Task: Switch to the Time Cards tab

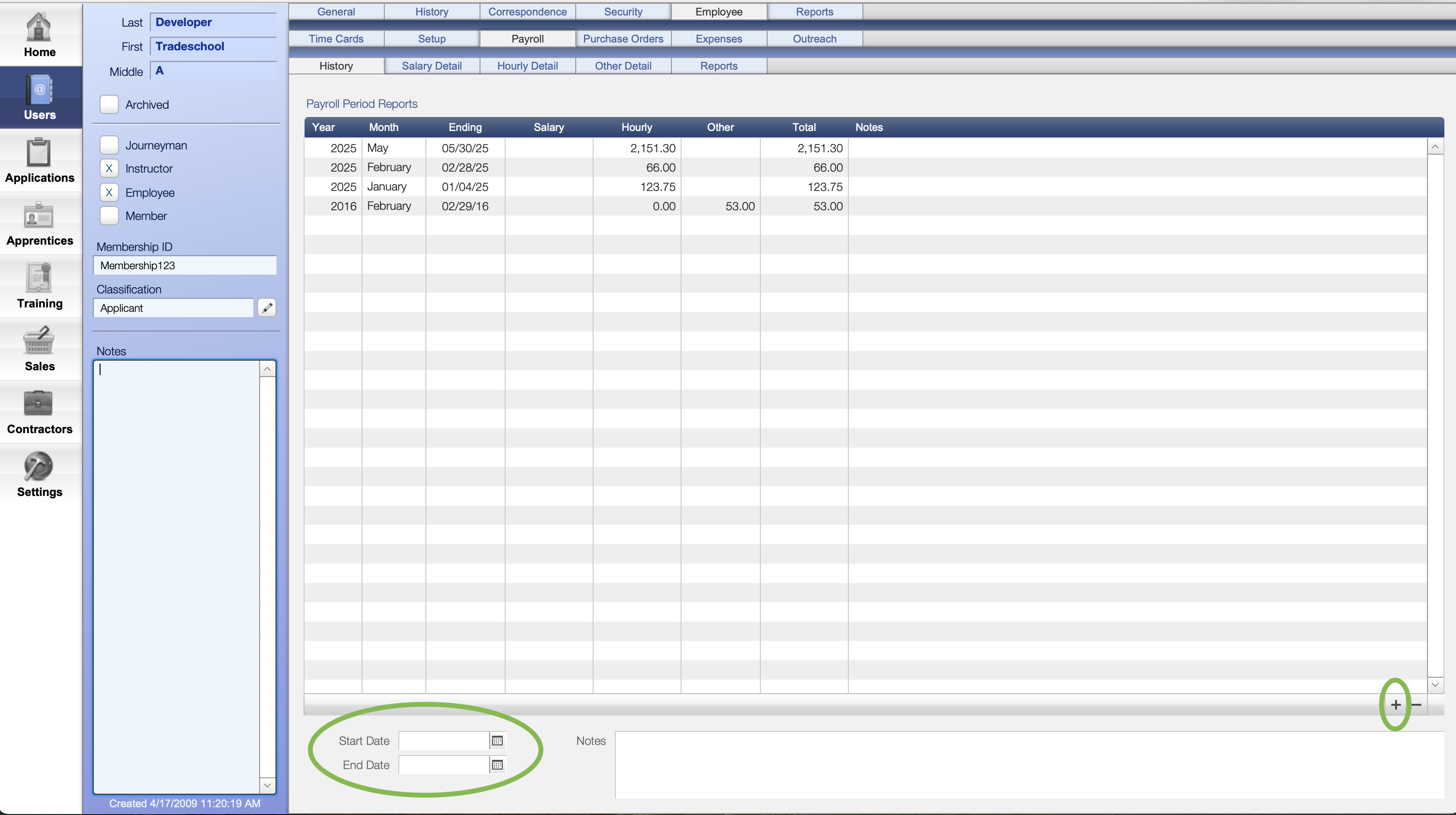Action: [x=336, y=39]
